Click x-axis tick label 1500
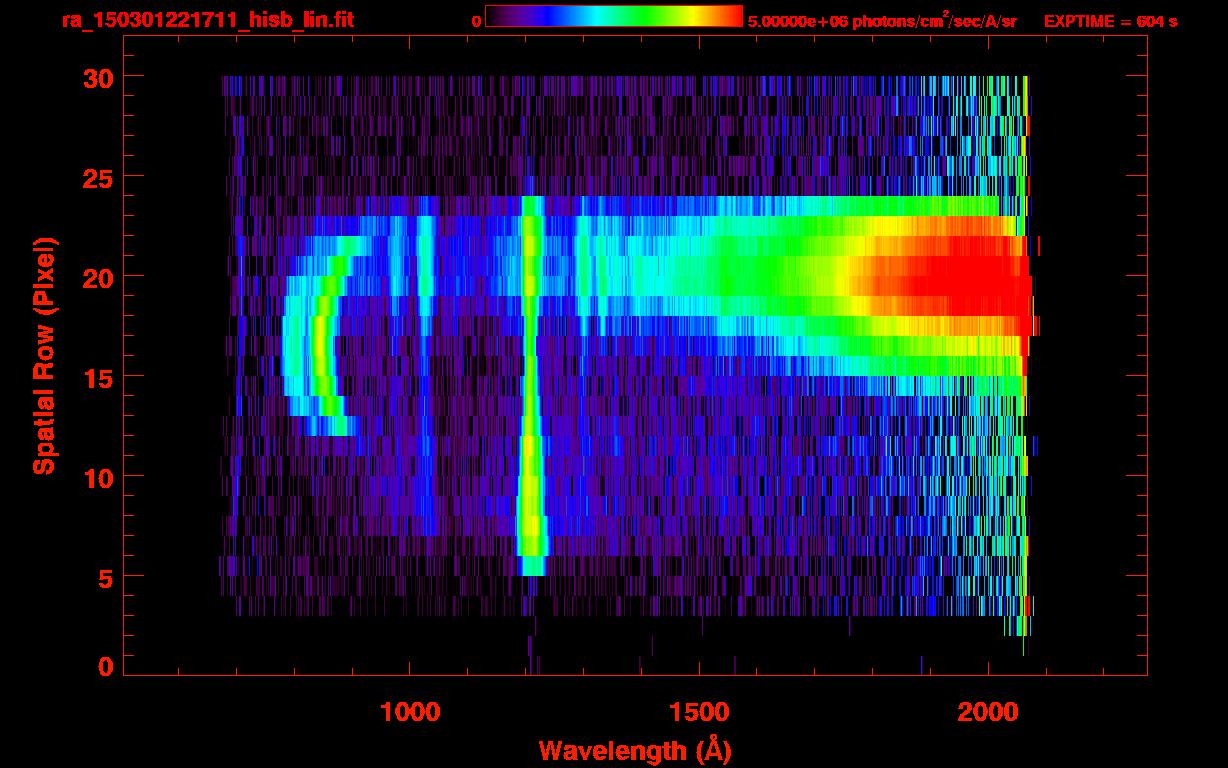Viewport: 1228px width, 768px height. click(699, 712)
